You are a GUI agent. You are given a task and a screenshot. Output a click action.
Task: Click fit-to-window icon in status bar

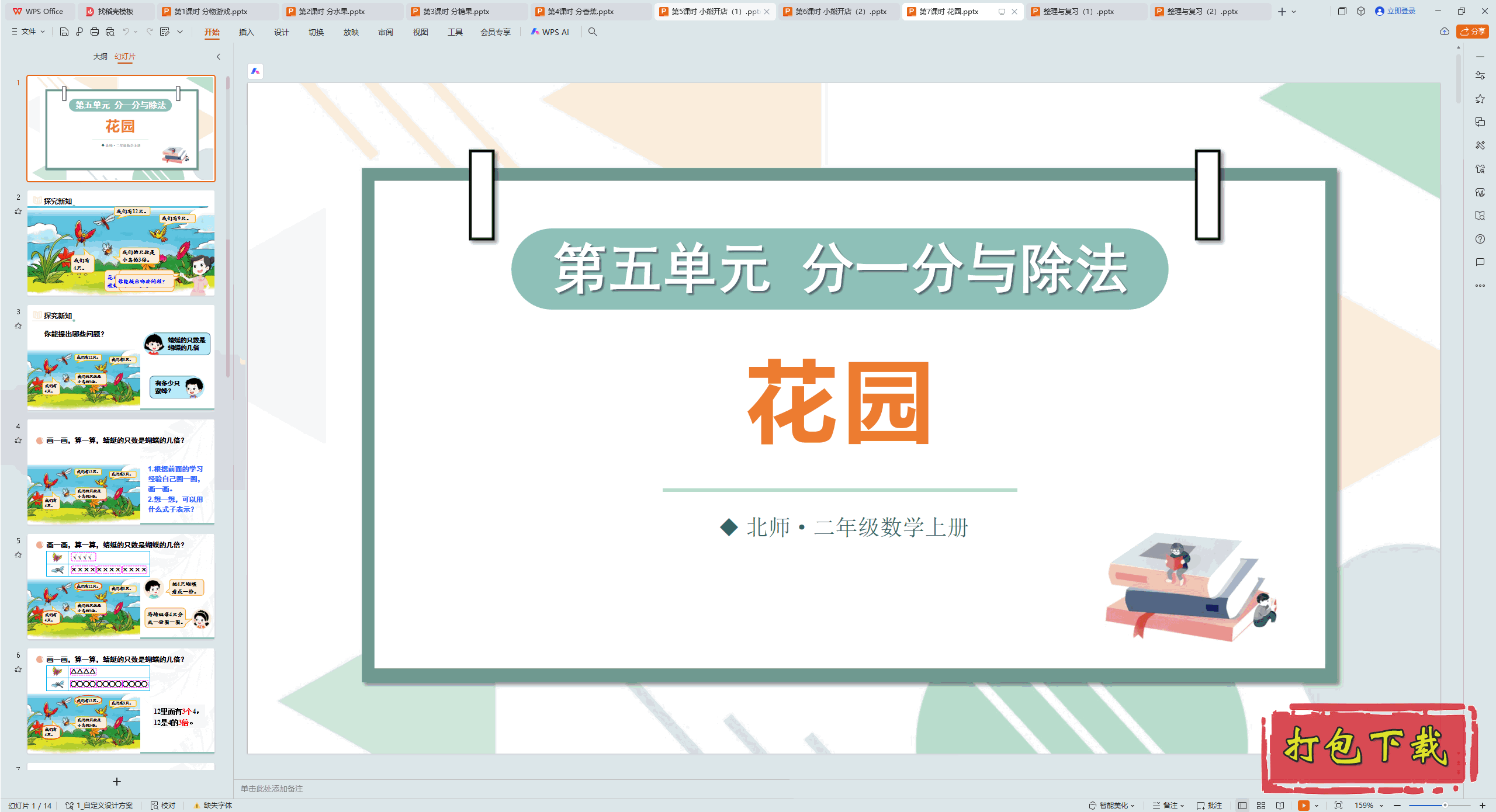tap(1338, 806)
